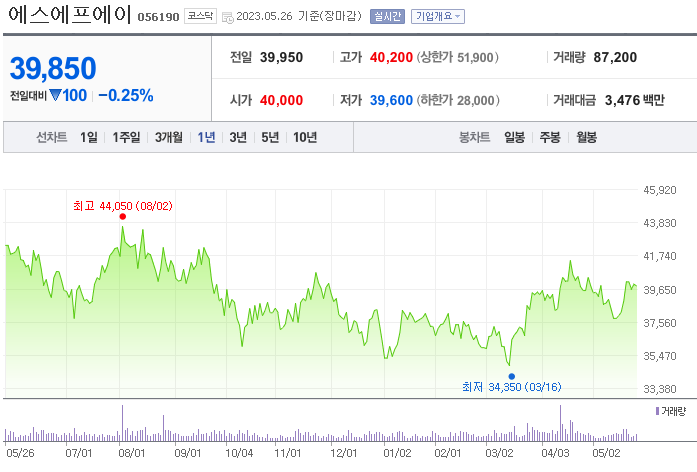The image size is (697, 472).
Task: Click the stock name 에스에프에이
Action: point(69,14)
